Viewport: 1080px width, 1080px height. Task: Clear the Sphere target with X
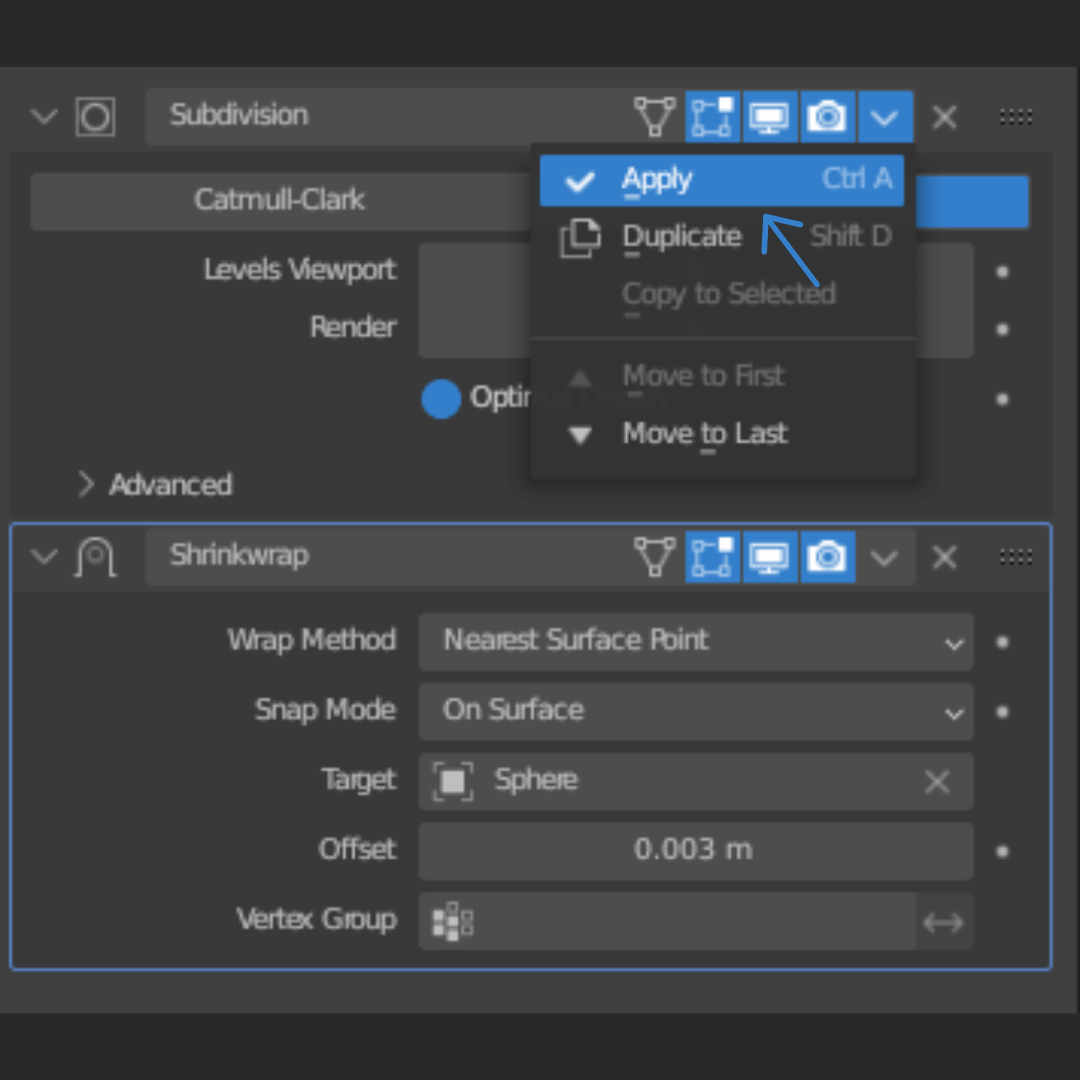(x=937, y=781)
